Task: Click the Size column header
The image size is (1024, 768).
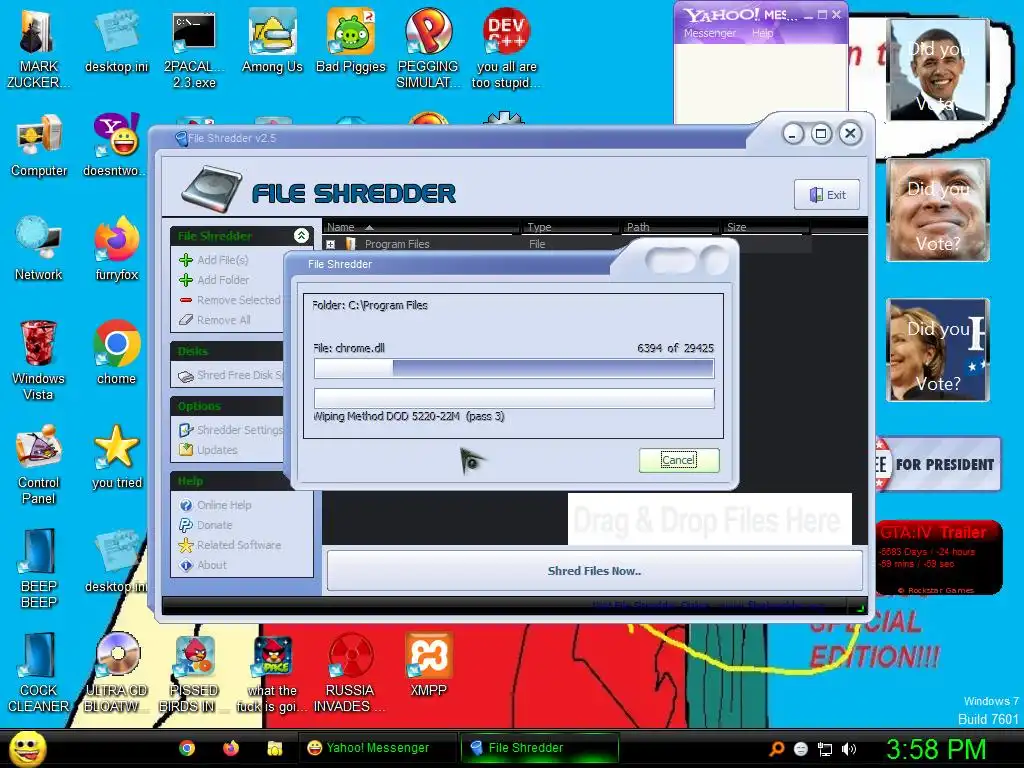Action: point(765,227)
